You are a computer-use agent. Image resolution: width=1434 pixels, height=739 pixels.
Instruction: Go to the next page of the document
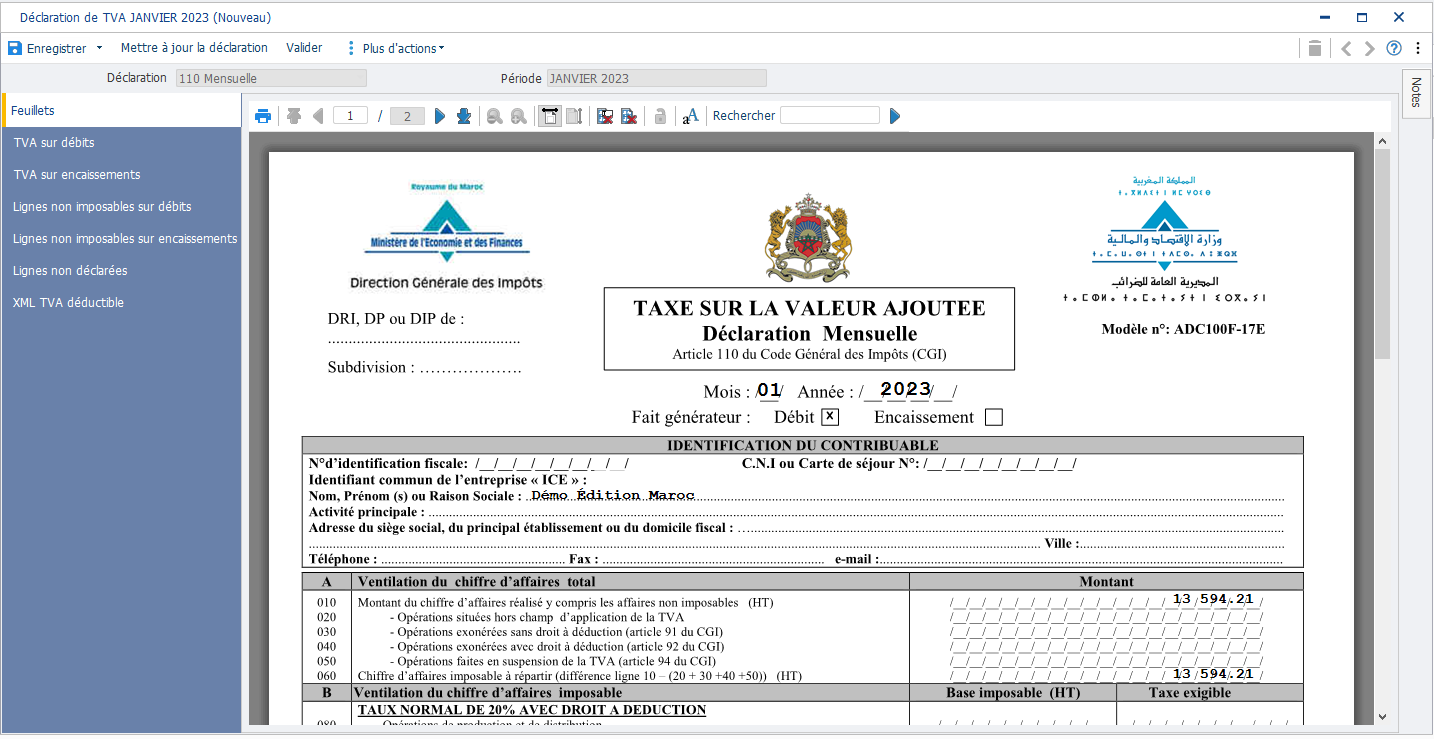coord(440,115)
